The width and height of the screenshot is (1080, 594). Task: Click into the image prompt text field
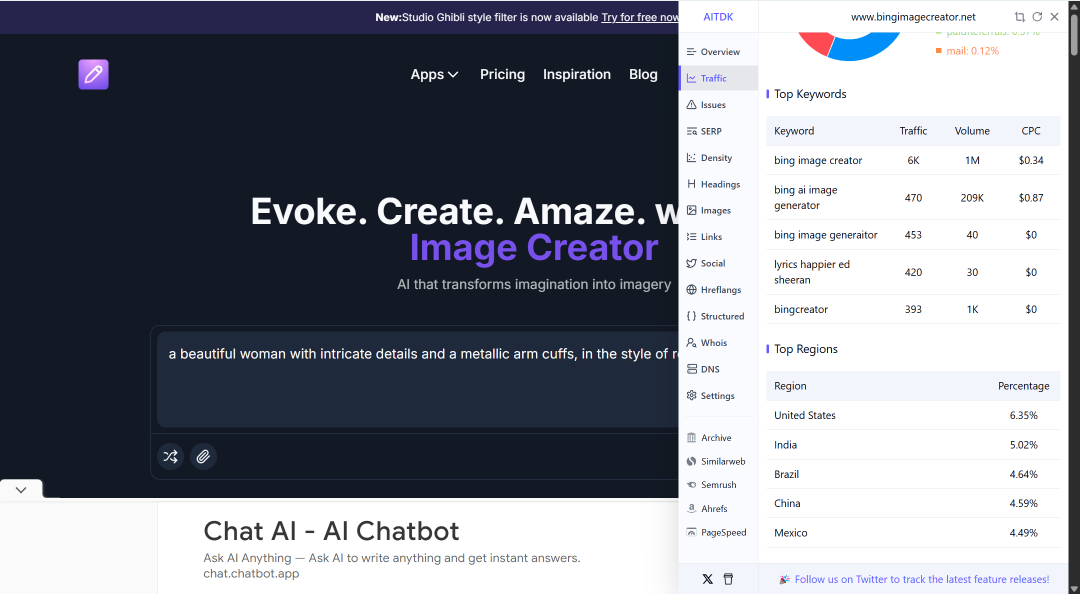point(417,379)
